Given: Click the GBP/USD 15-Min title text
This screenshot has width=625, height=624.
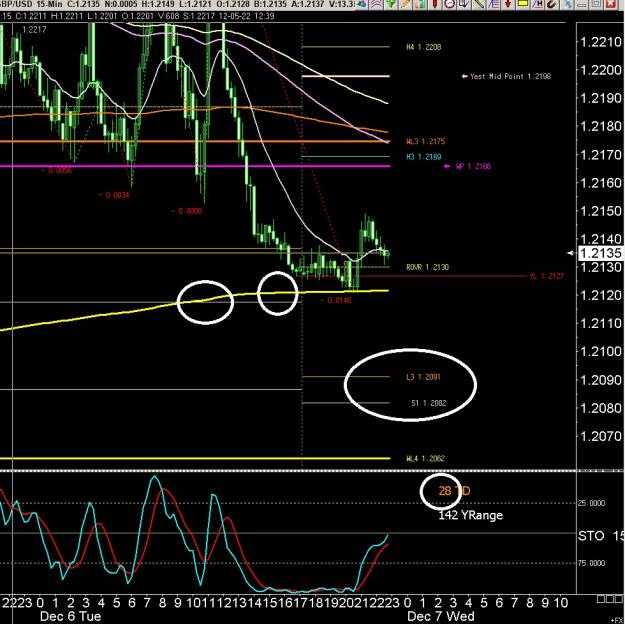Looking at the screenshot, I should (x=31, y=4).
